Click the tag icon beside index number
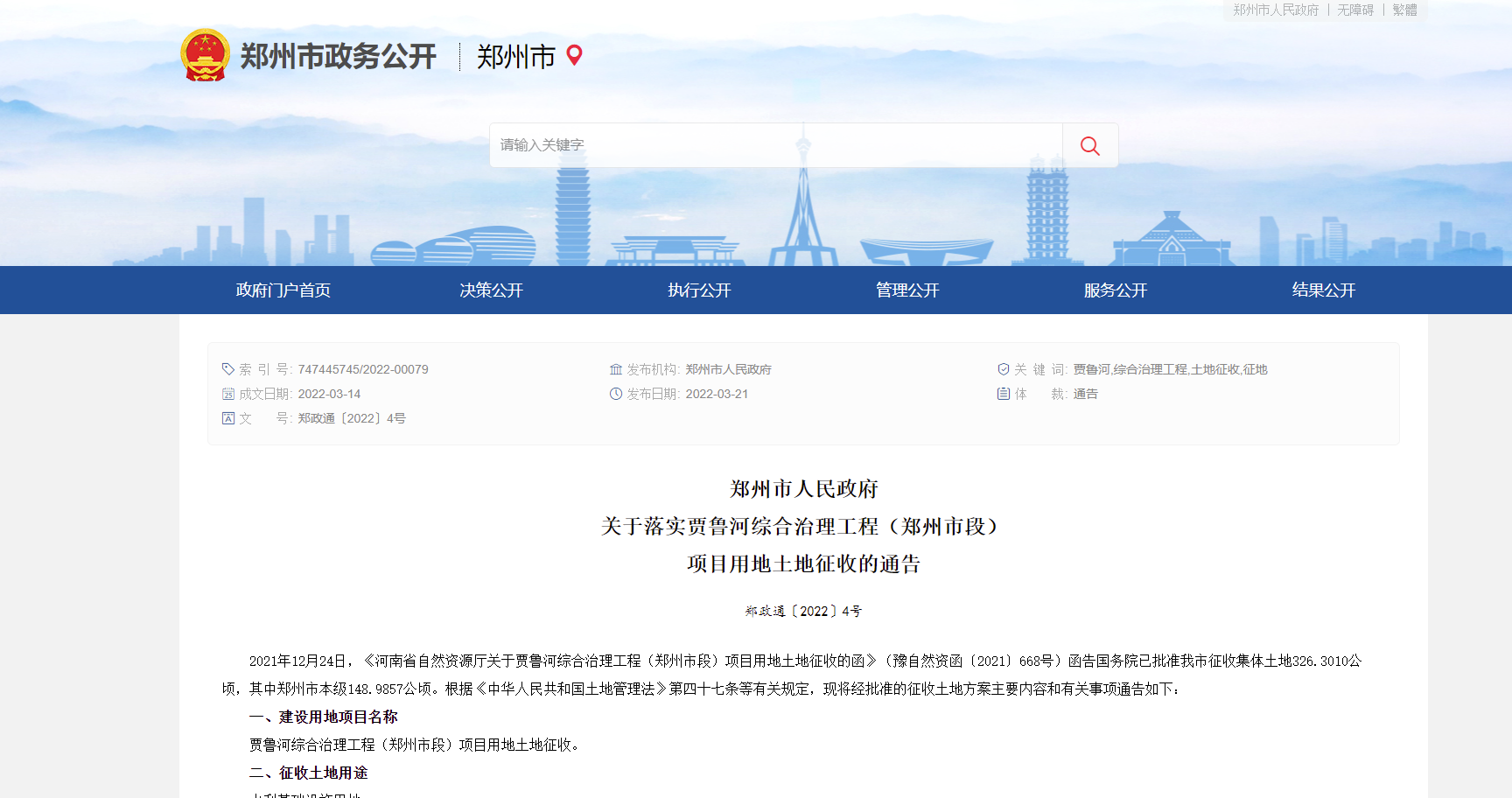Viewport: 1512px width, 798px height. (228, 369)
